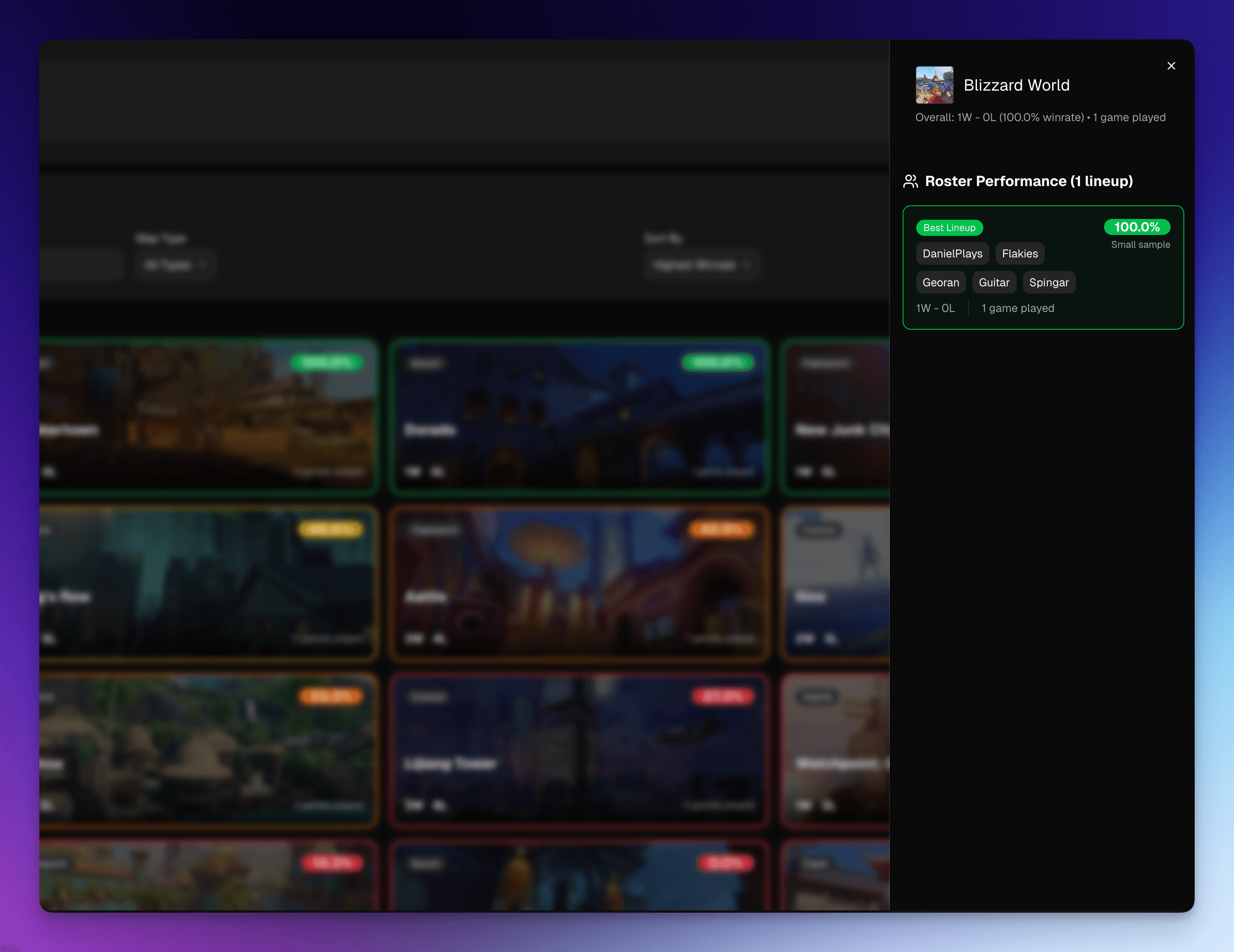Screen dimensions: 1234x952
Task: Click the Small sample label
Action: click(x=1140, y=245)
